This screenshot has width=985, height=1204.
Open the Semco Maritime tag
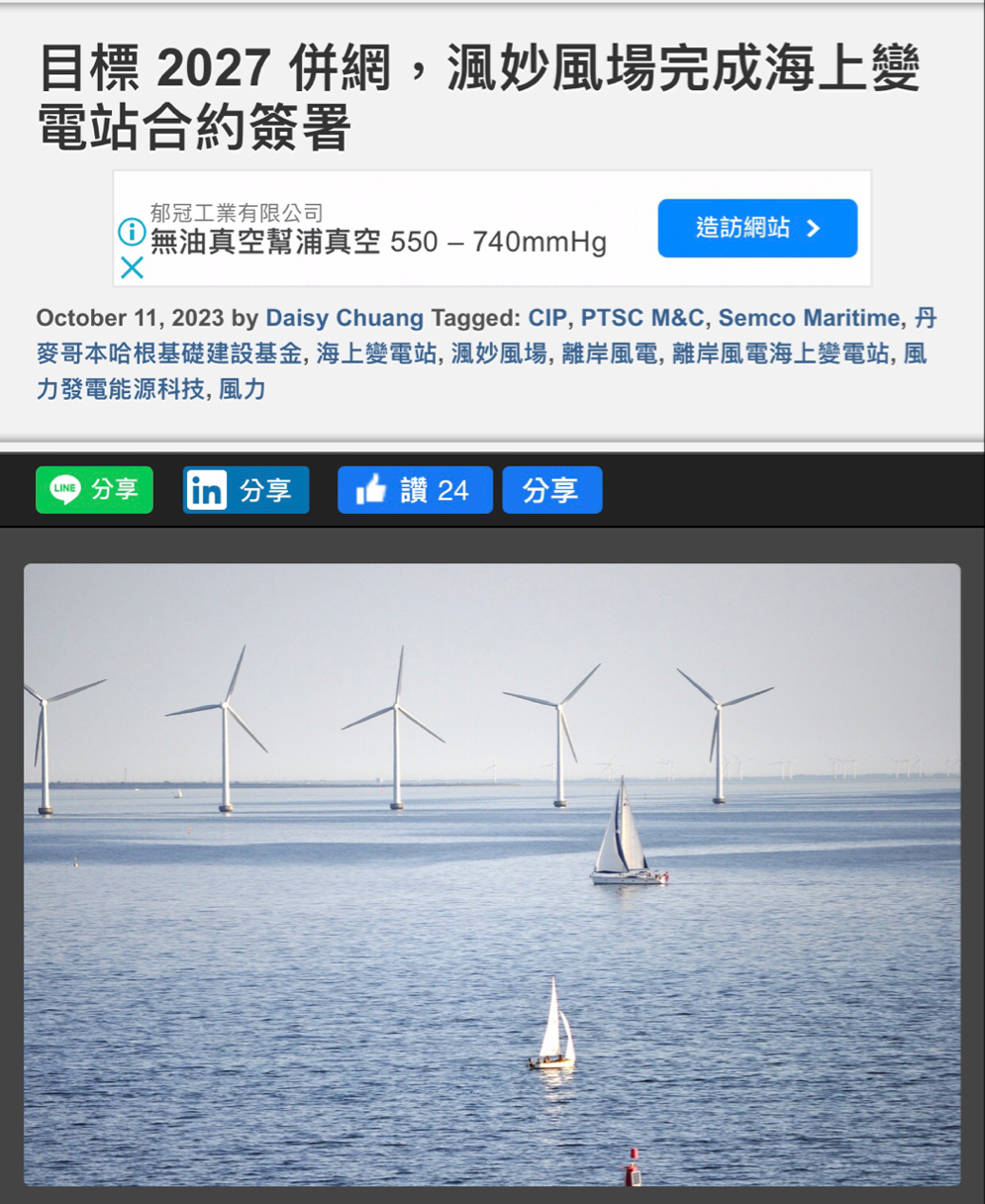(810, 318)
